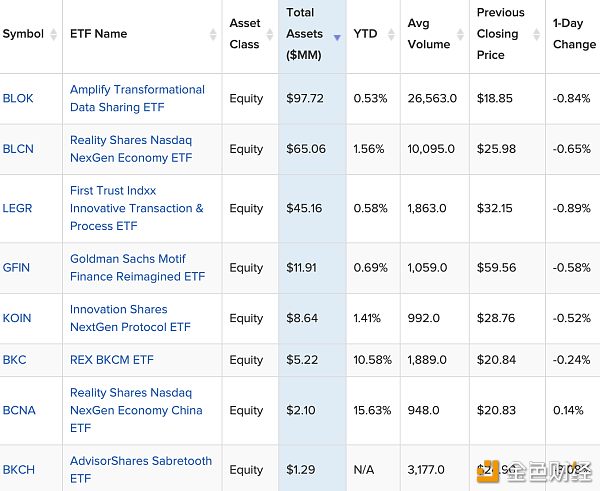Image resolution: width=600 pixels, height=491 pixels.
Task: Select the LEGR symbol link
Action: [x=18, y=209]
